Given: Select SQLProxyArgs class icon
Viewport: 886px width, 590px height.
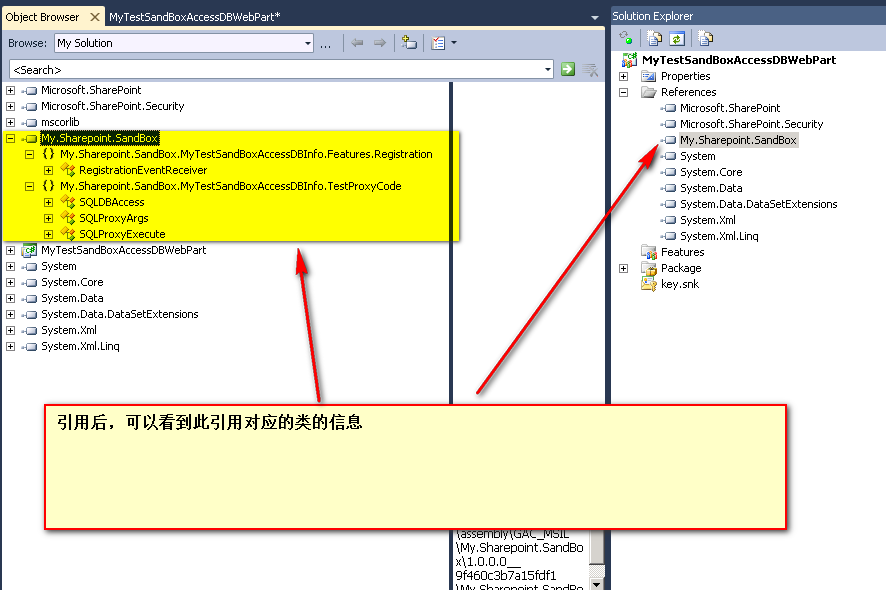Looking at the screenshot, I should [x=68, y=218].
